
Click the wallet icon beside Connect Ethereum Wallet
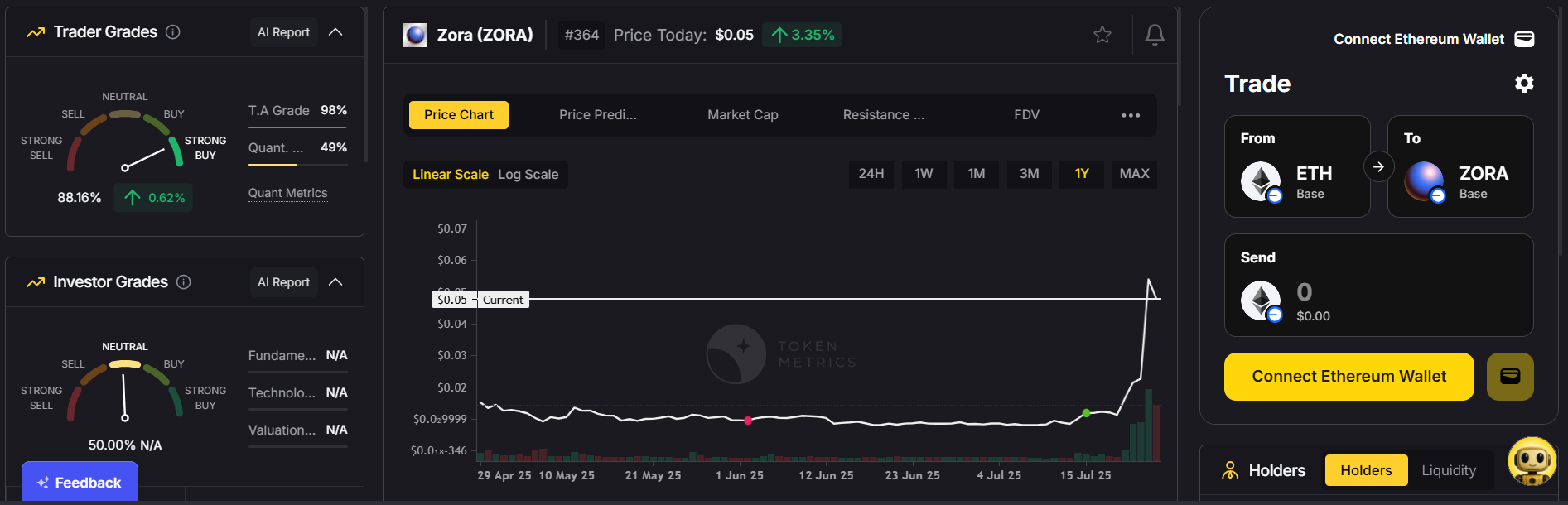click(1524, 39)
